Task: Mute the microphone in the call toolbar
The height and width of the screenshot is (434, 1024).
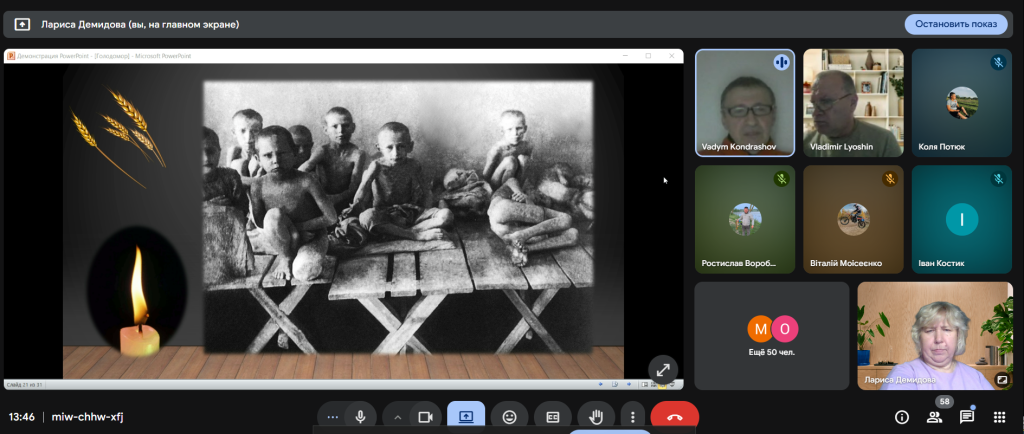Action: pyautogui.click(x=360, y=417)
